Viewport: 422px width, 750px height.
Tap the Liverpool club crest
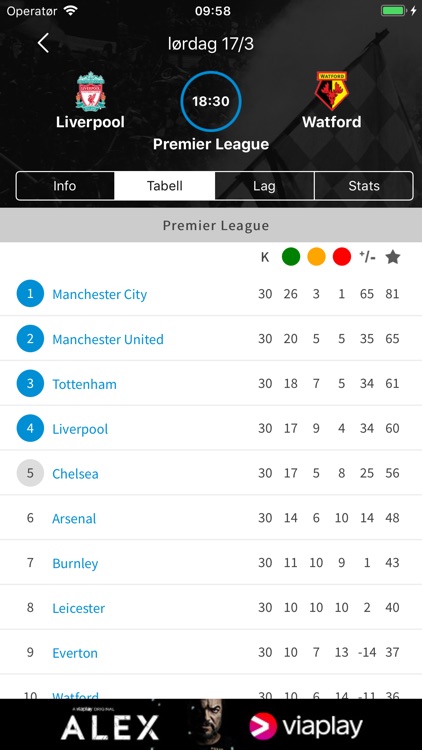(x=90, y=91)
